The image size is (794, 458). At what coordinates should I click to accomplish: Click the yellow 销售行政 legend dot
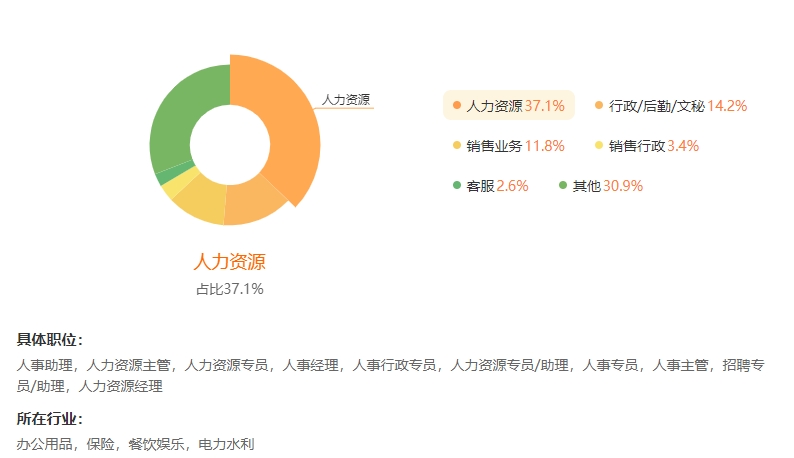pos(599,145)
